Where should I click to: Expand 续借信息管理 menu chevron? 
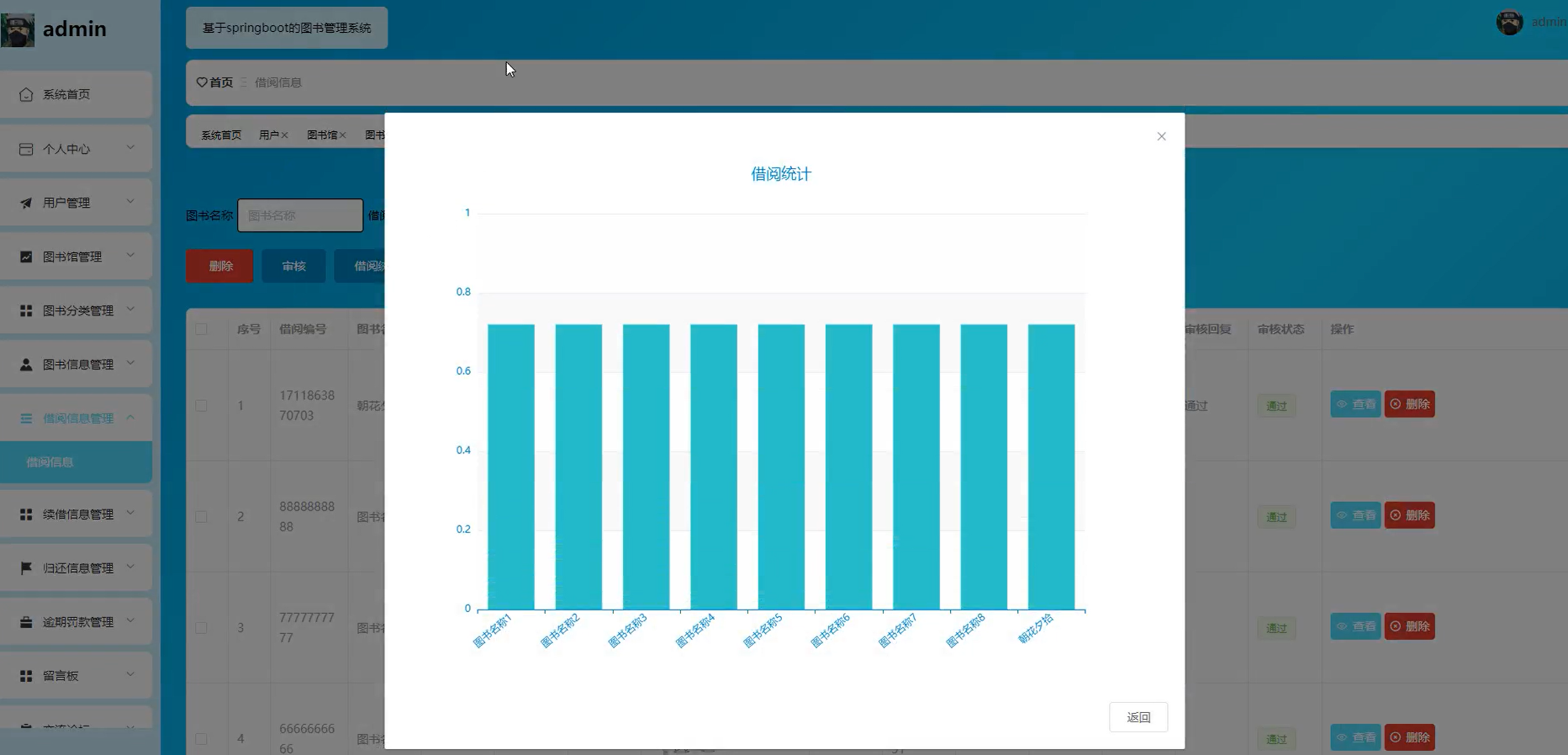130,512
